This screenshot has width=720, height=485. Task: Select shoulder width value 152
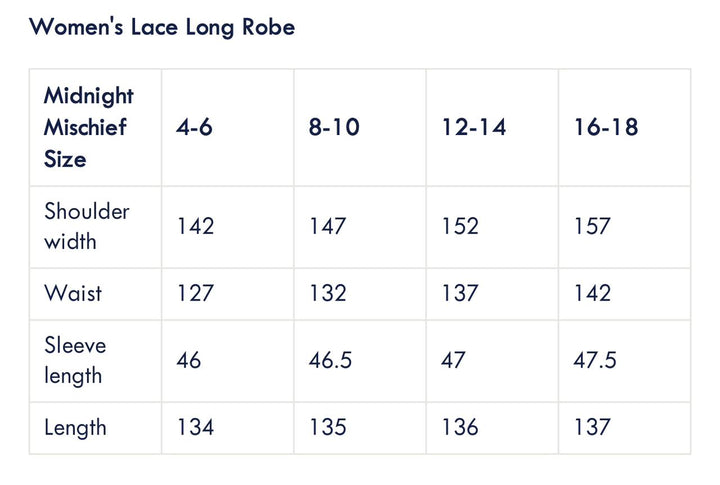tap(460, 226)
